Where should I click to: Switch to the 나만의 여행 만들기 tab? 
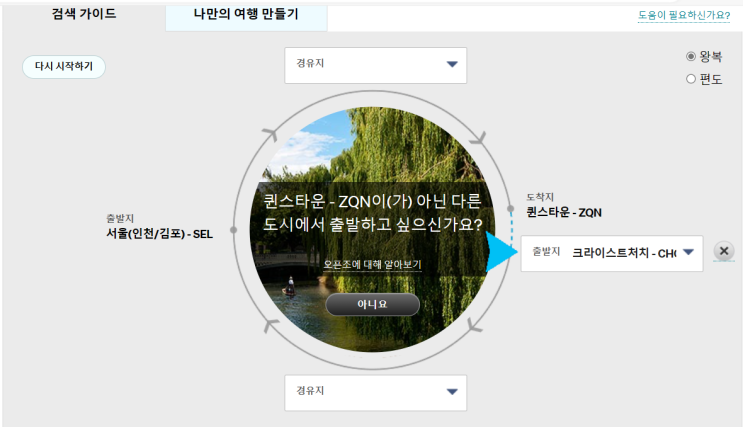(x=246, y=14)
